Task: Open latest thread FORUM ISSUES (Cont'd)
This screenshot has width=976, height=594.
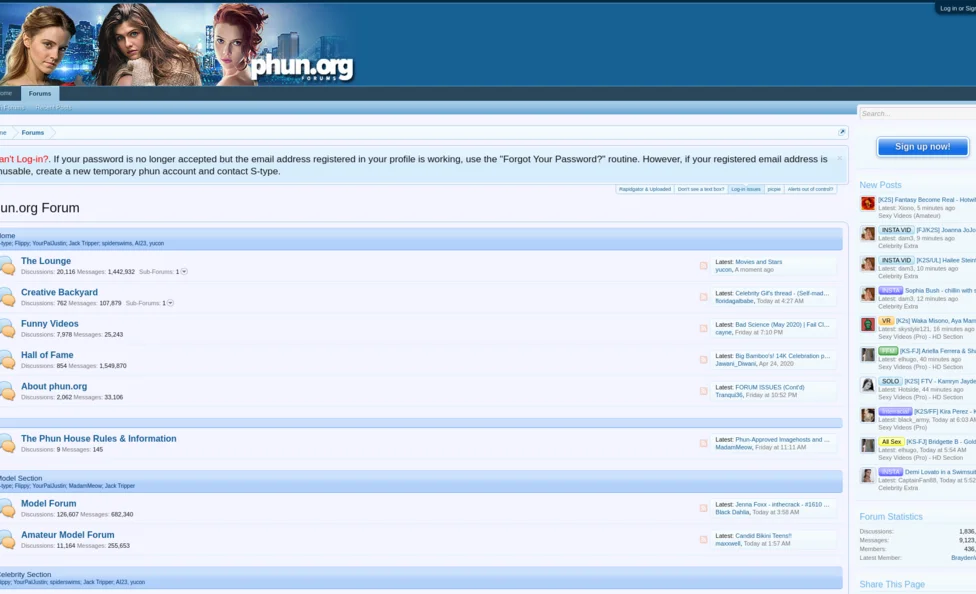Action: 769,387
